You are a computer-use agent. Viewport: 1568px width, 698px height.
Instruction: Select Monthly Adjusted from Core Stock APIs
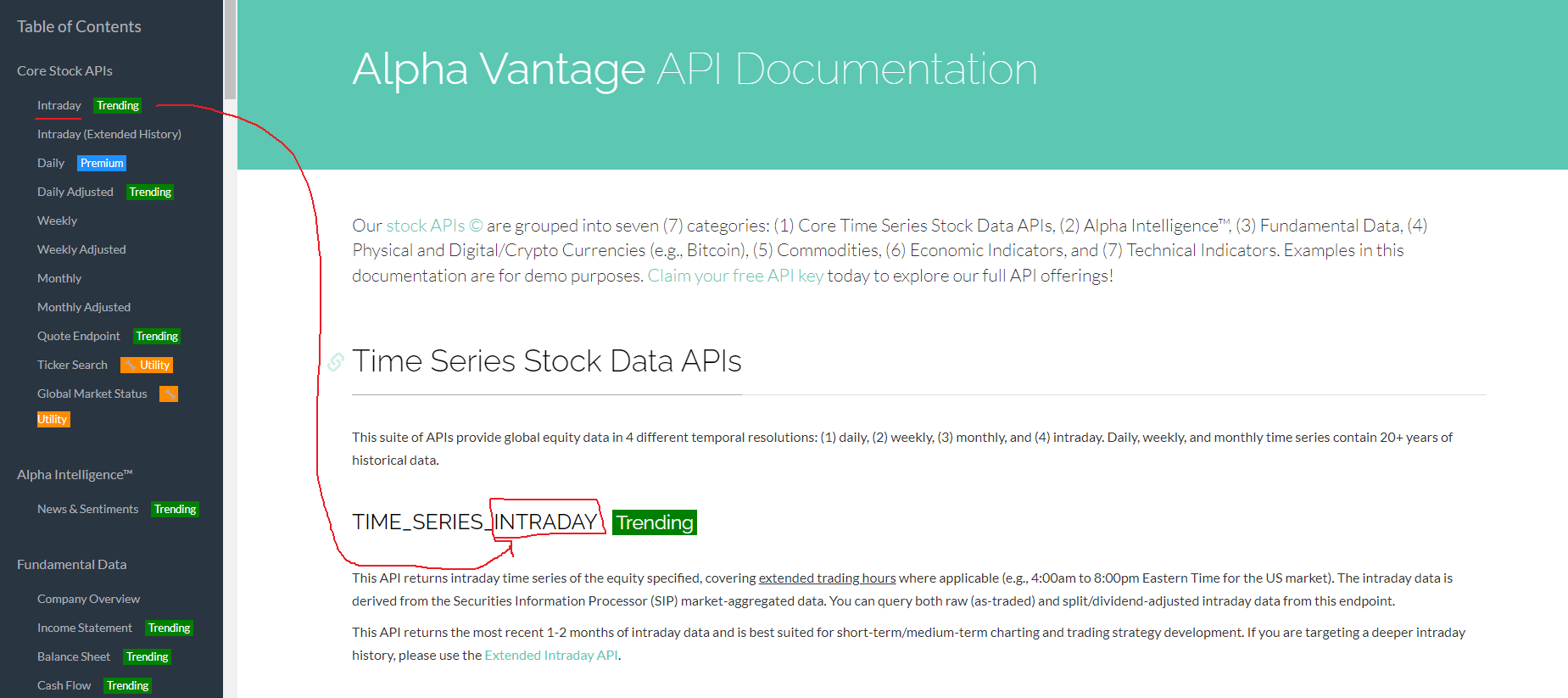84,306
